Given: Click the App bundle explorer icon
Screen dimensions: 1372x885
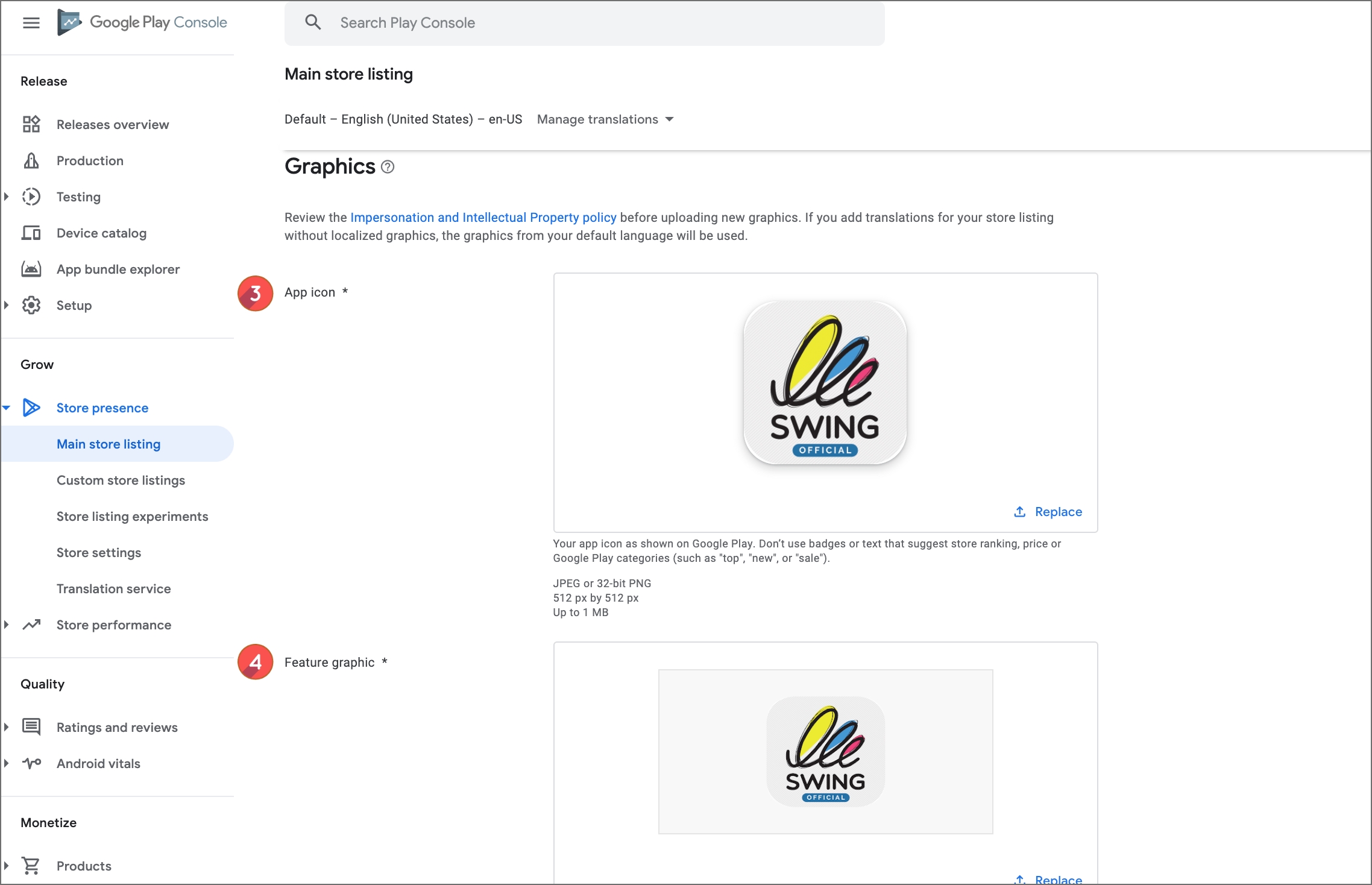Looking at the screenshot, I should coord(31,269).
